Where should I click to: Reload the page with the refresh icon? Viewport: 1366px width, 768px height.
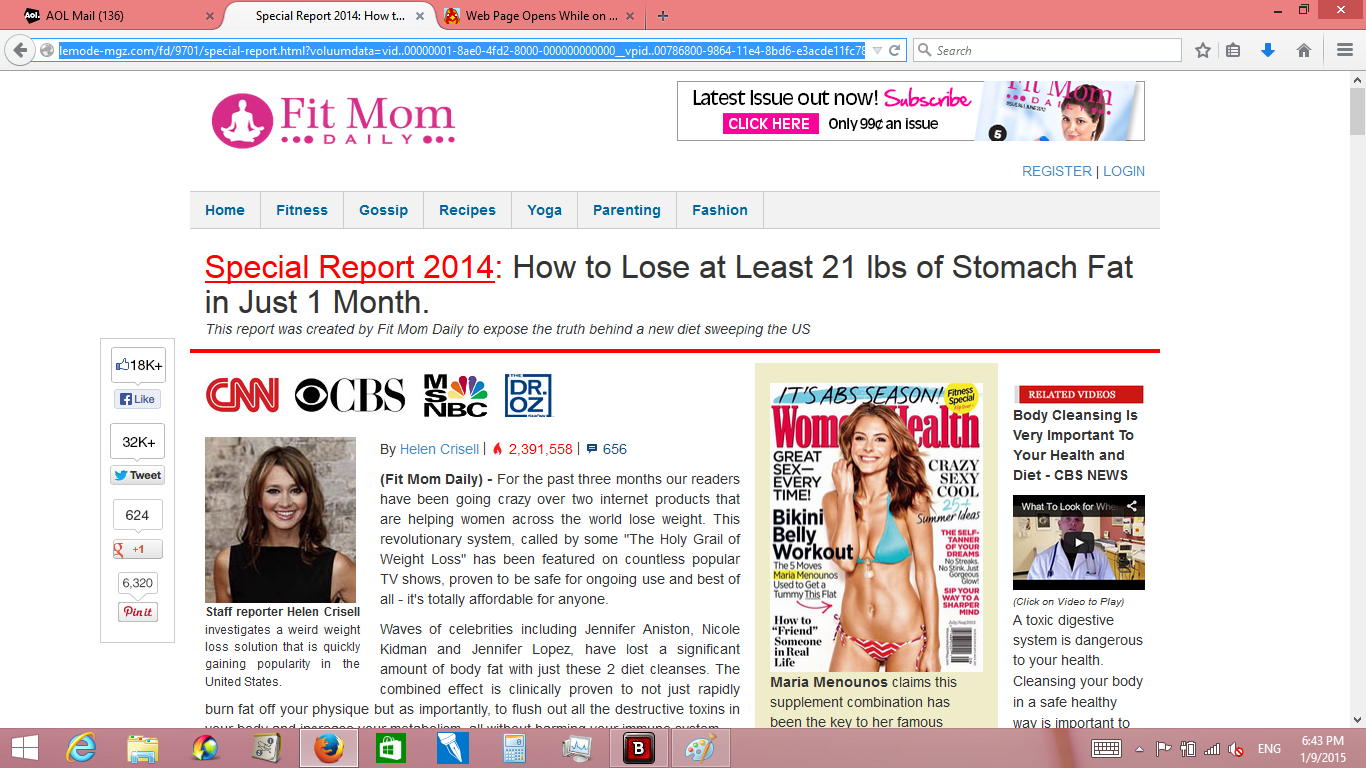[x=895, y=50]
